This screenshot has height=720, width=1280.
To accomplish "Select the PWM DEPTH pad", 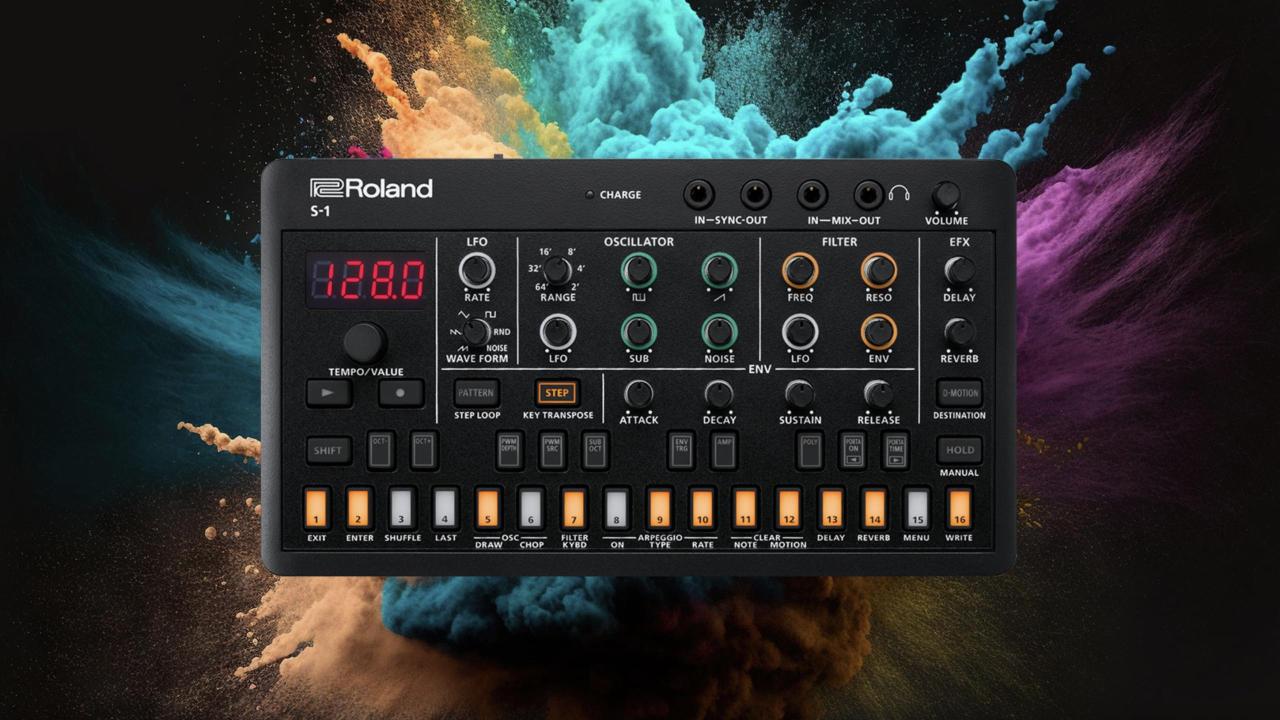I will tap(507, 450).
